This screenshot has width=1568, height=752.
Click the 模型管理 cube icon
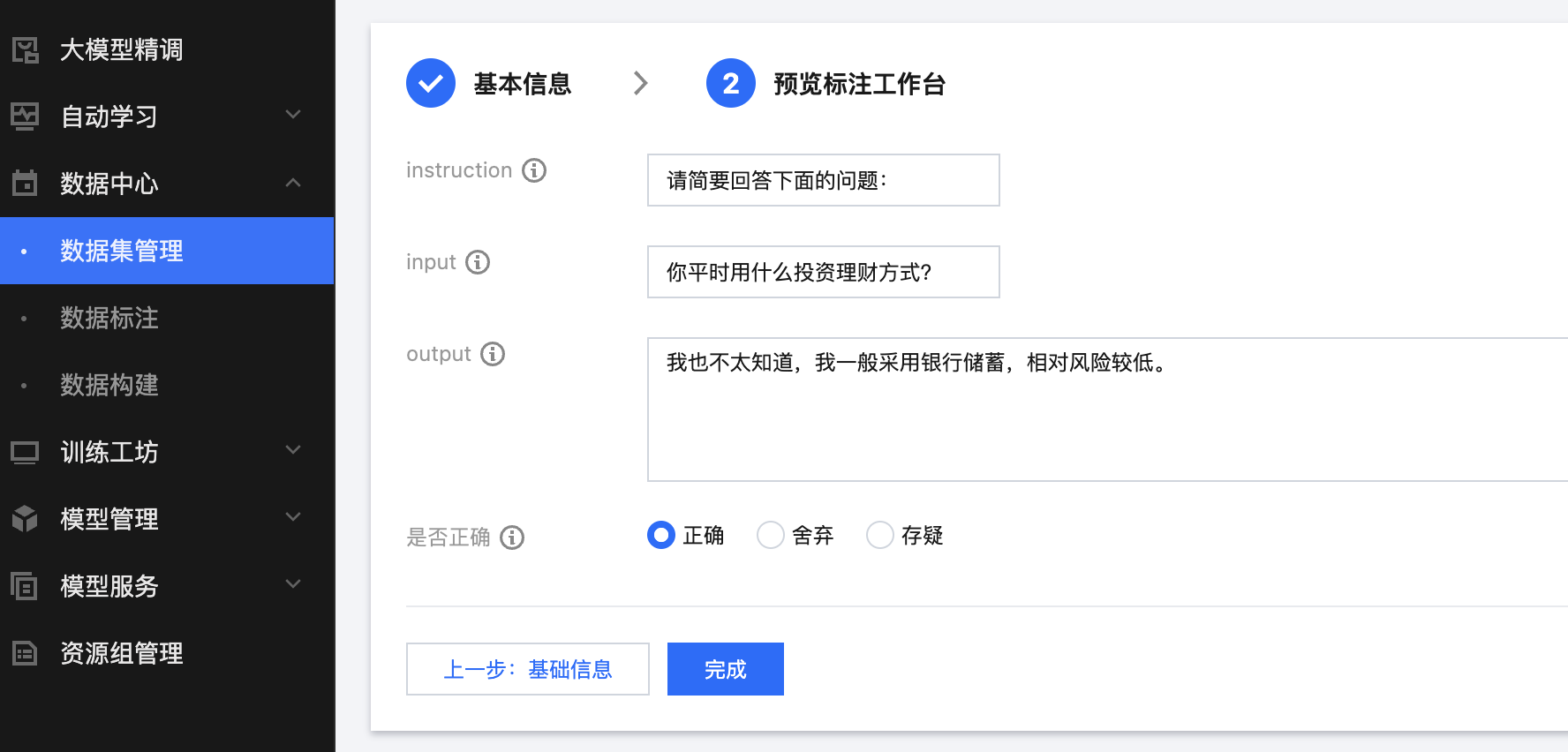[25, 519]
